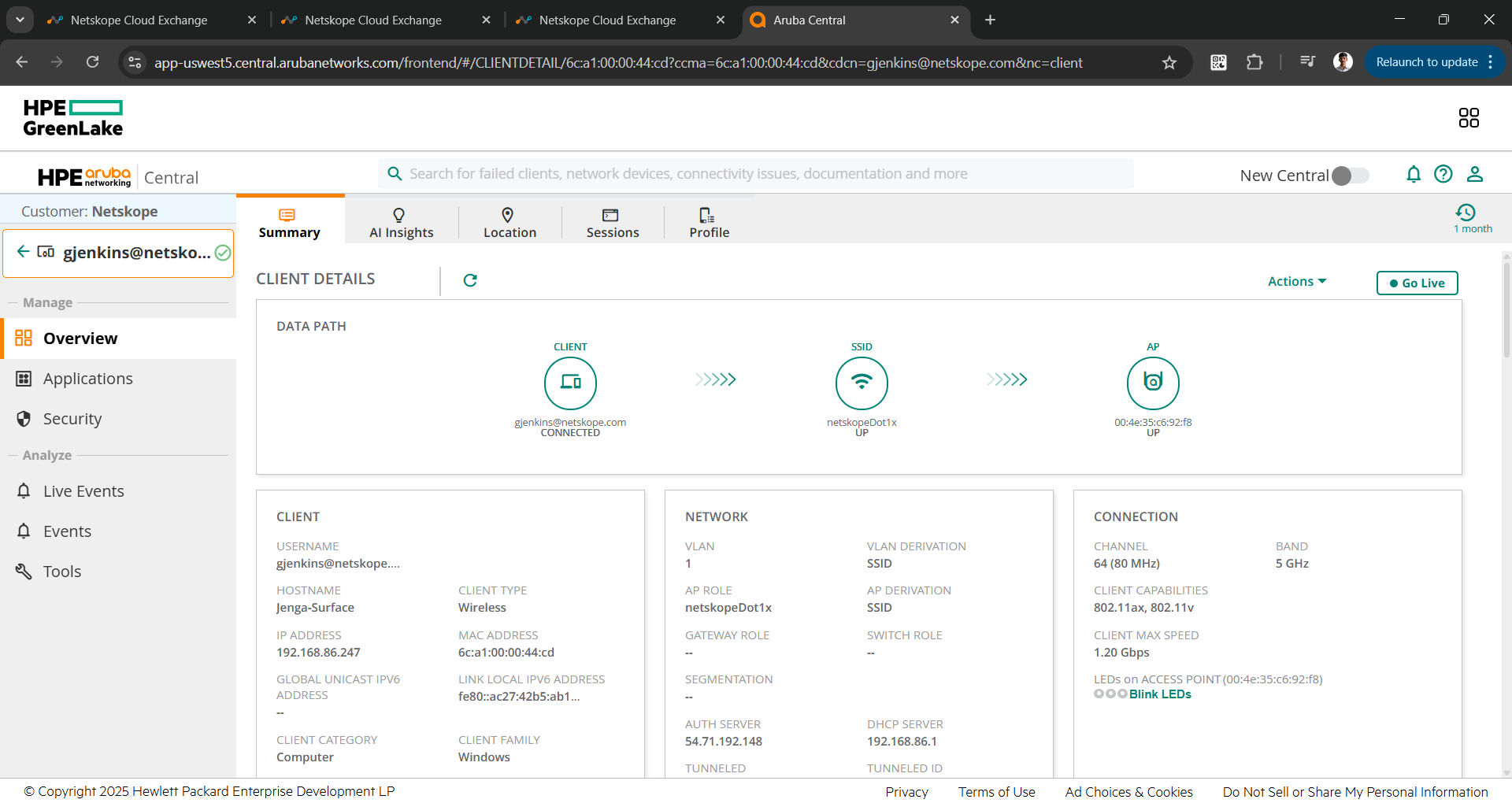This screenshot has width=1512, height=803.
Task: Click the AP icon in data path
Action: [1153, 383]
